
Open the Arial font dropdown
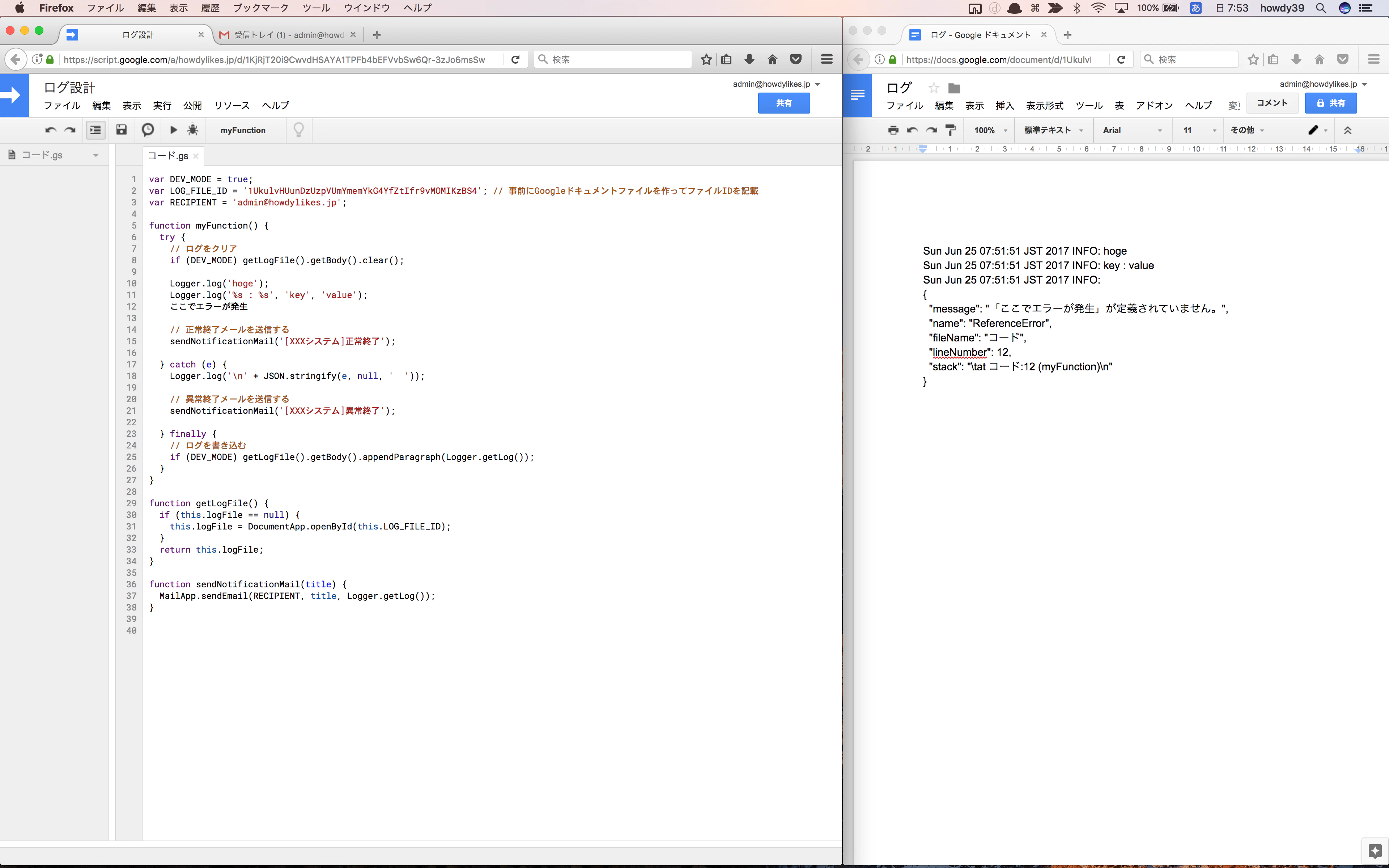tap(1133, 130)
